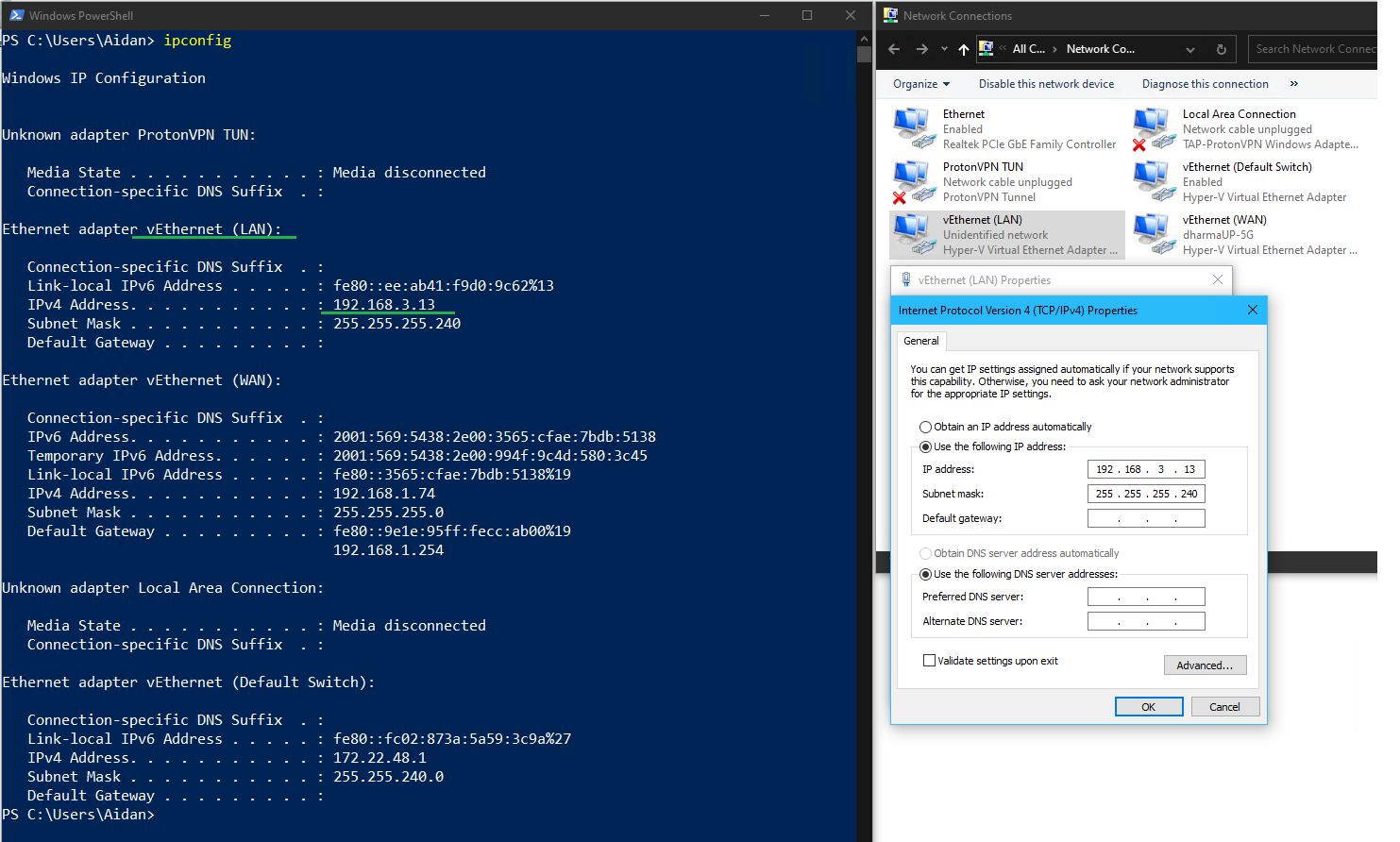This screenshot has width=1400, height=842.
Task: Click the vEthernet (LAN) Properties dialog icon
Action: pyautogui.click(x=906, y=279)
